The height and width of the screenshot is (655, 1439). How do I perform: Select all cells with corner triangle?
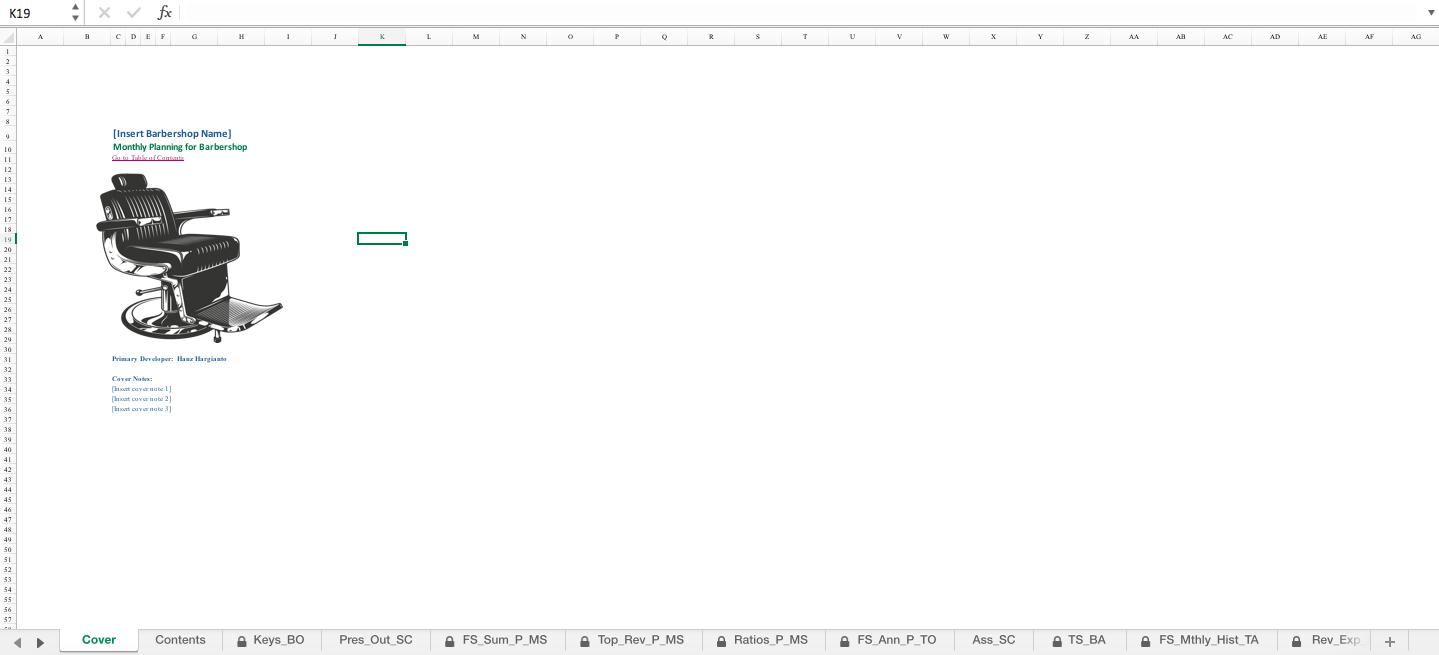[8, 37]
